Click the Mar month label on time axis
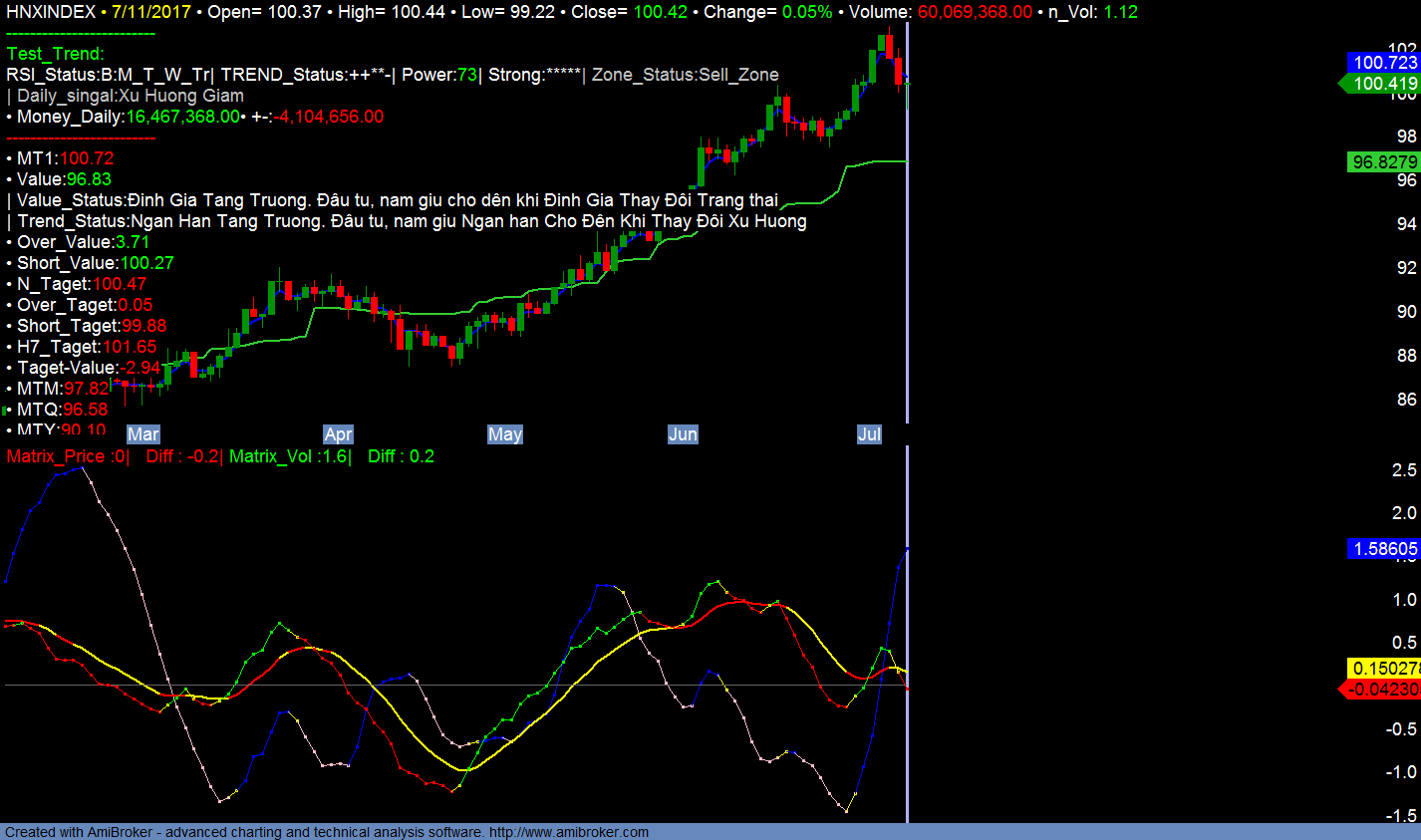 pos(143,434)
